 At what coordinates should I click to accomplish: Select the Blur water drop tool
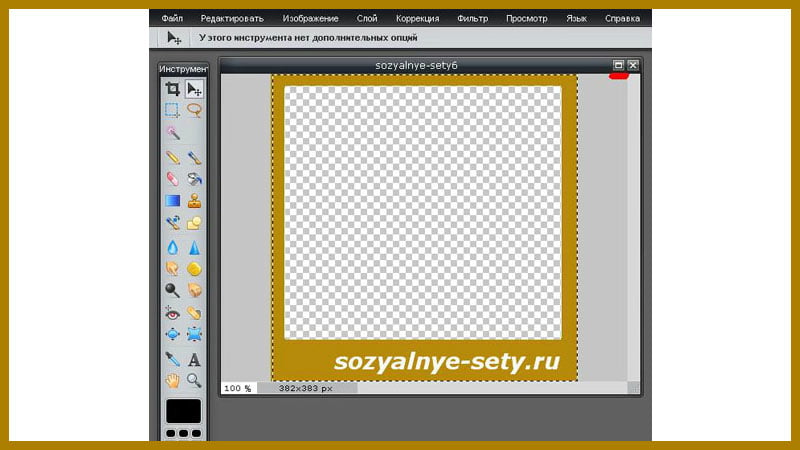point(172,247)
